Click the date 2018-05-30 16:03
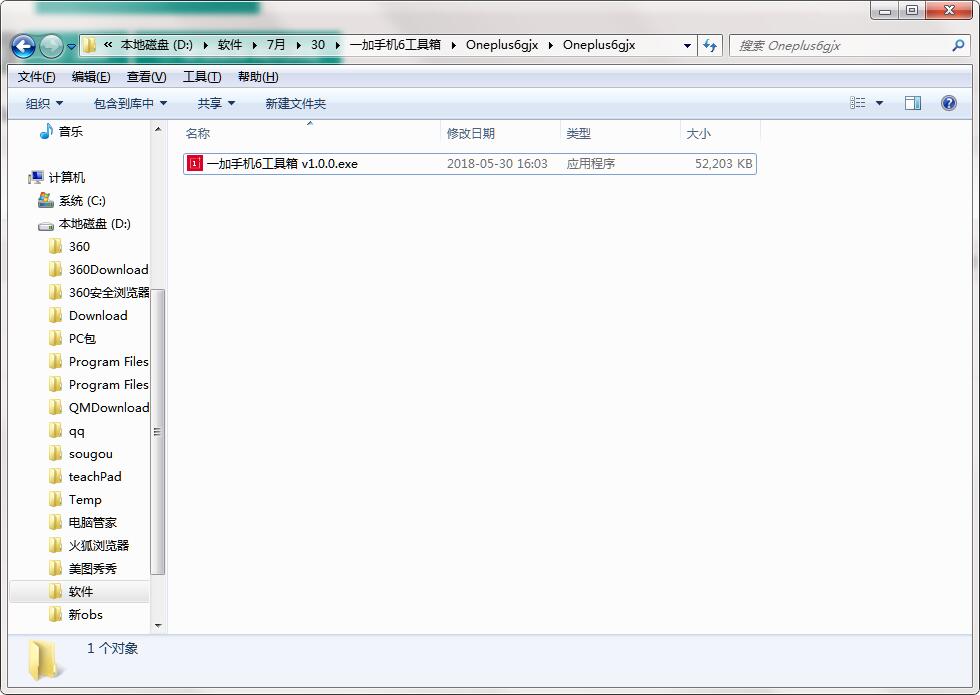Viewport: 980px width, 695px height. [497, 164]
